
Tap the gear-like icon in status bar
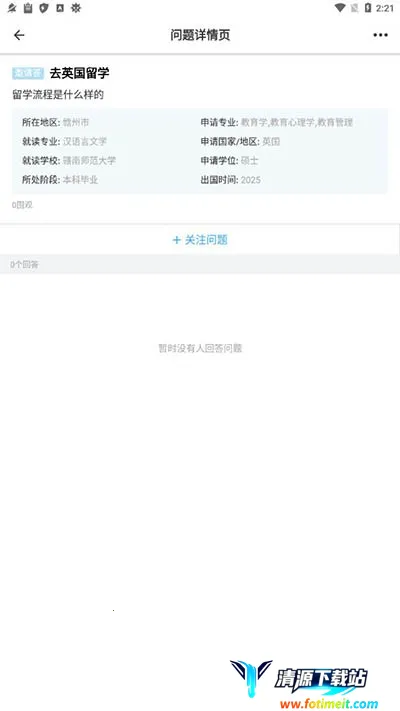click(76, 8)
